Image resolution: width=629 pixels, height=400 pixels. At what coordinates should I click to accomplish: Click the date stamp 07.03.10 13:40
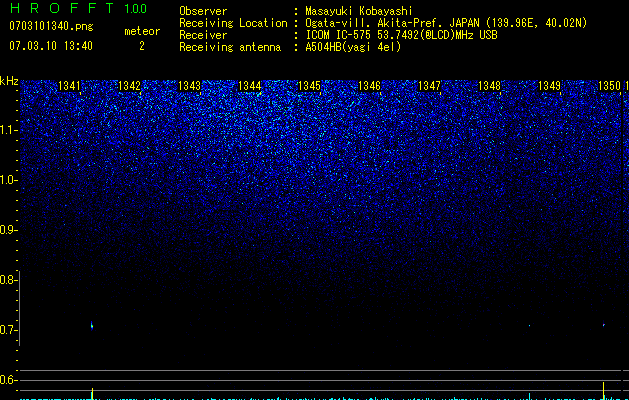tap(51, 46)
